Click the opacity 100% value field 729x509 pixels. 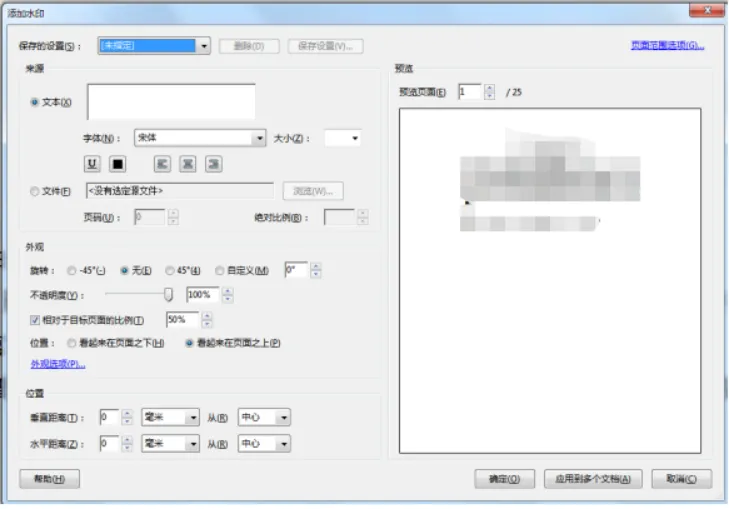tap(202, 295)
